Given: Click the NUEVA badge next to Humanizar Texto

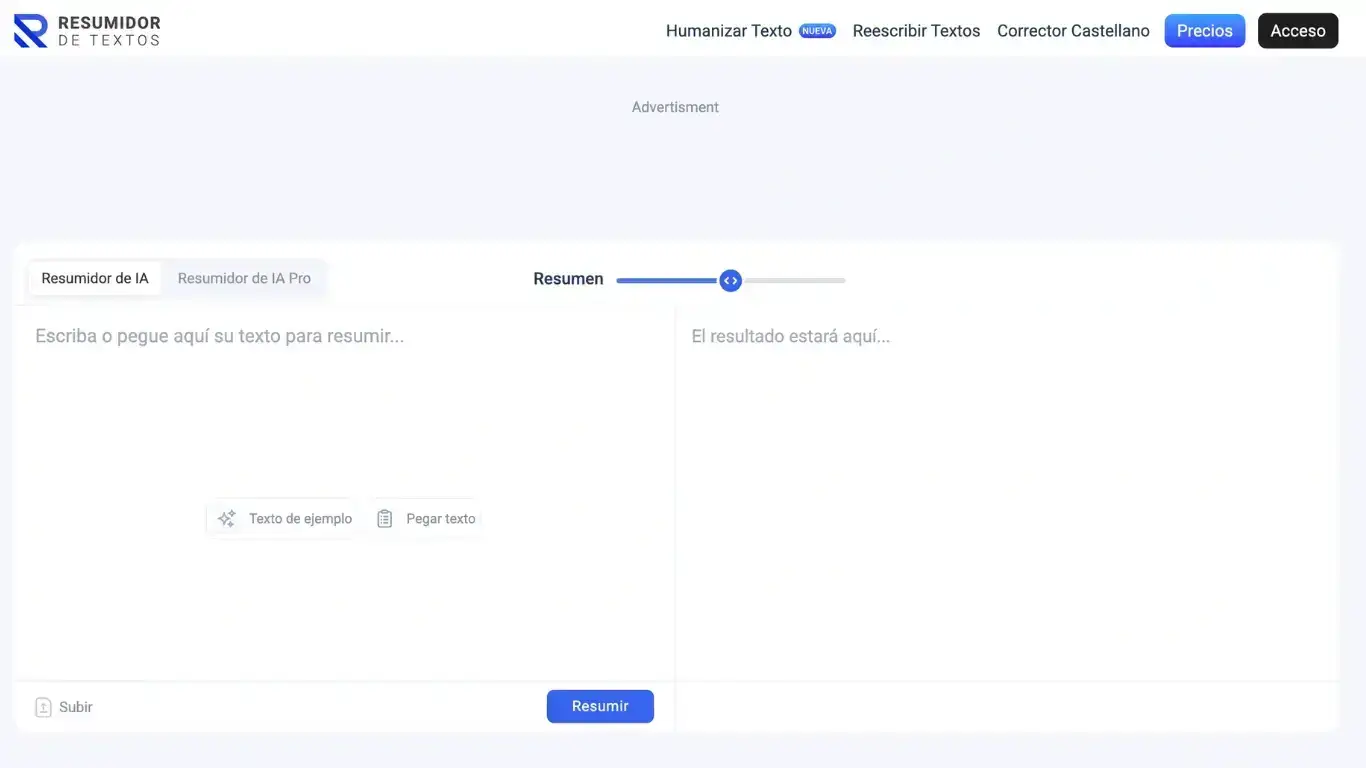Looking at the screenshot, I should tap(817, 30).
